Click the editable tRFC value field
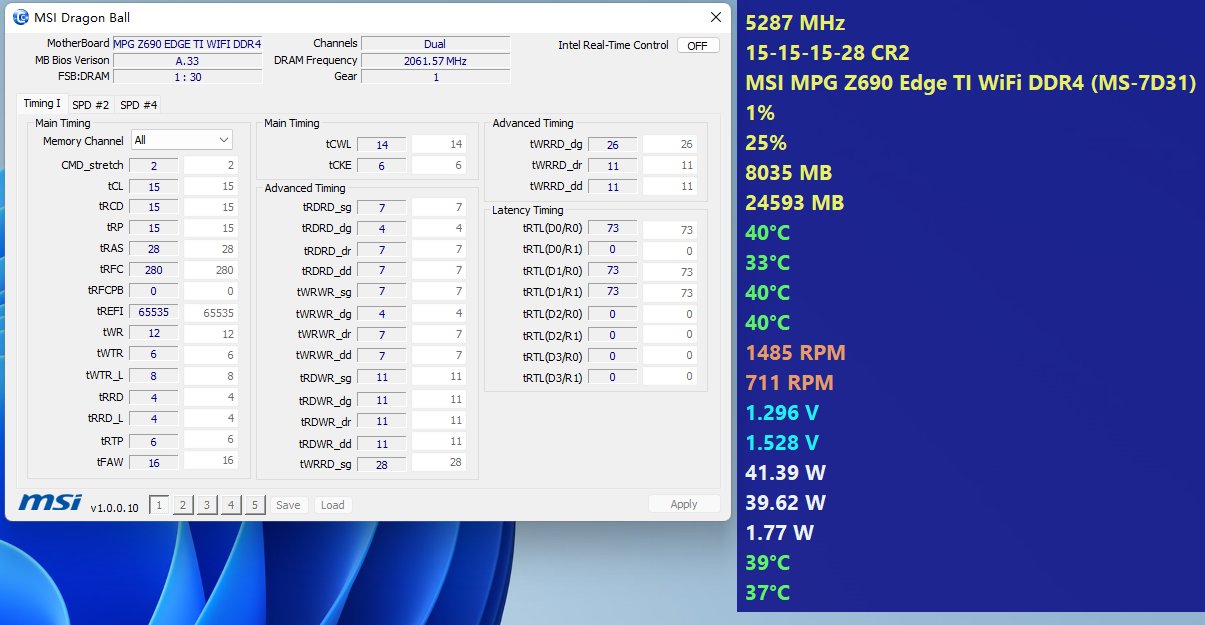Viewport: 1205px width, 625px height. (210, 270)
